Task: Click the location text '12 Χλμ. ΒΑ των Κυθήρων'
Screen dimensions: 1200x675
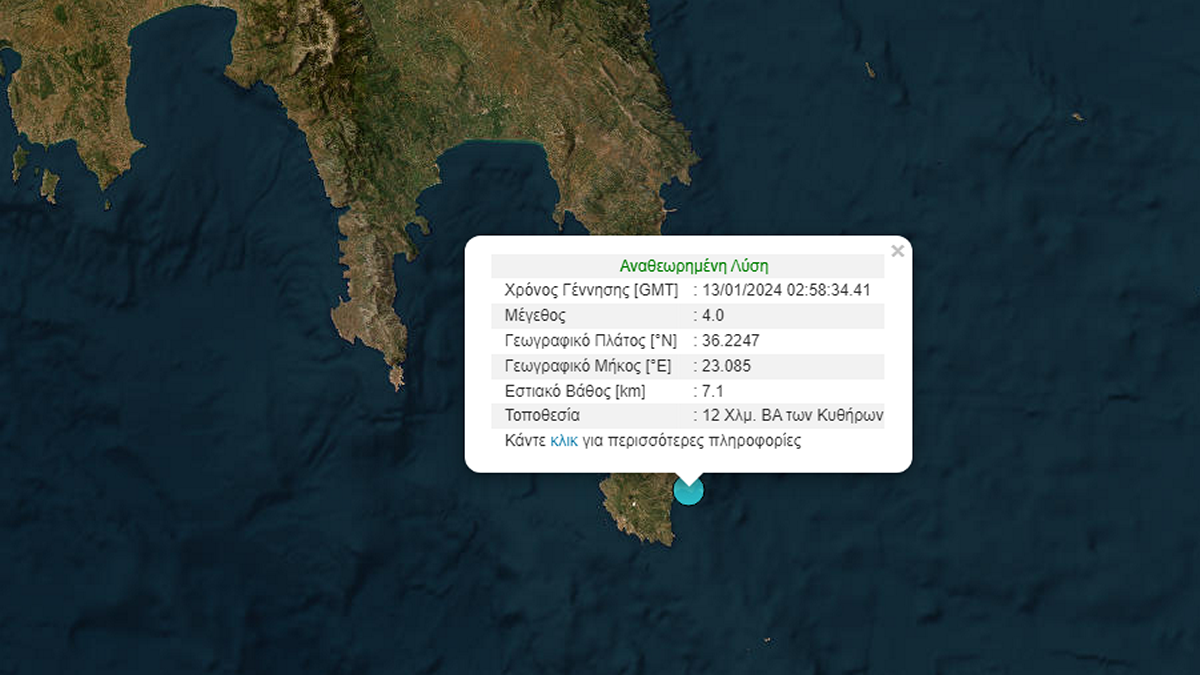Action: 792,416
